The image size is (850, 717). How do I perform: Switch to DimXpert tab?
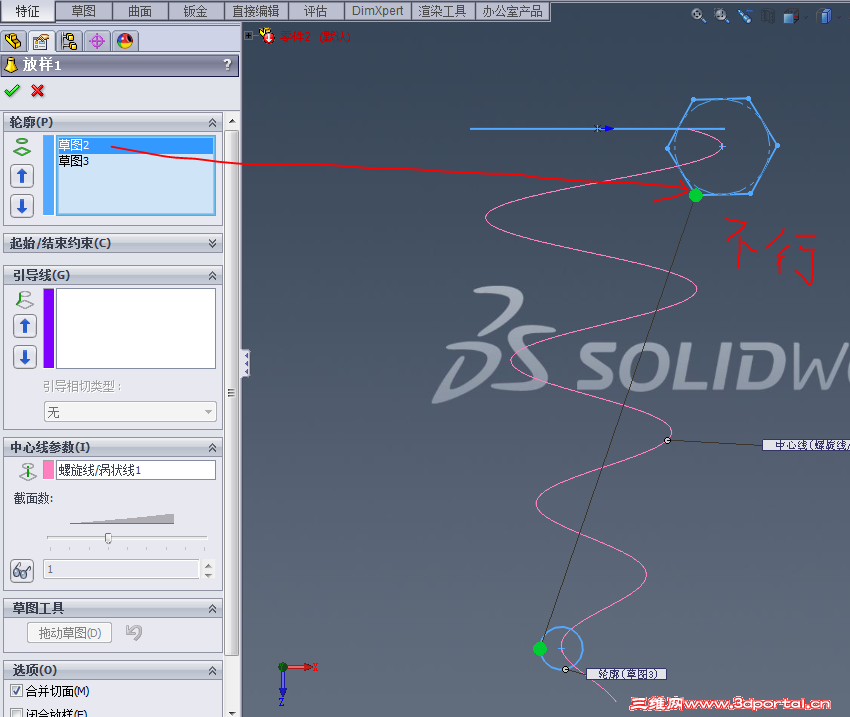378,11
